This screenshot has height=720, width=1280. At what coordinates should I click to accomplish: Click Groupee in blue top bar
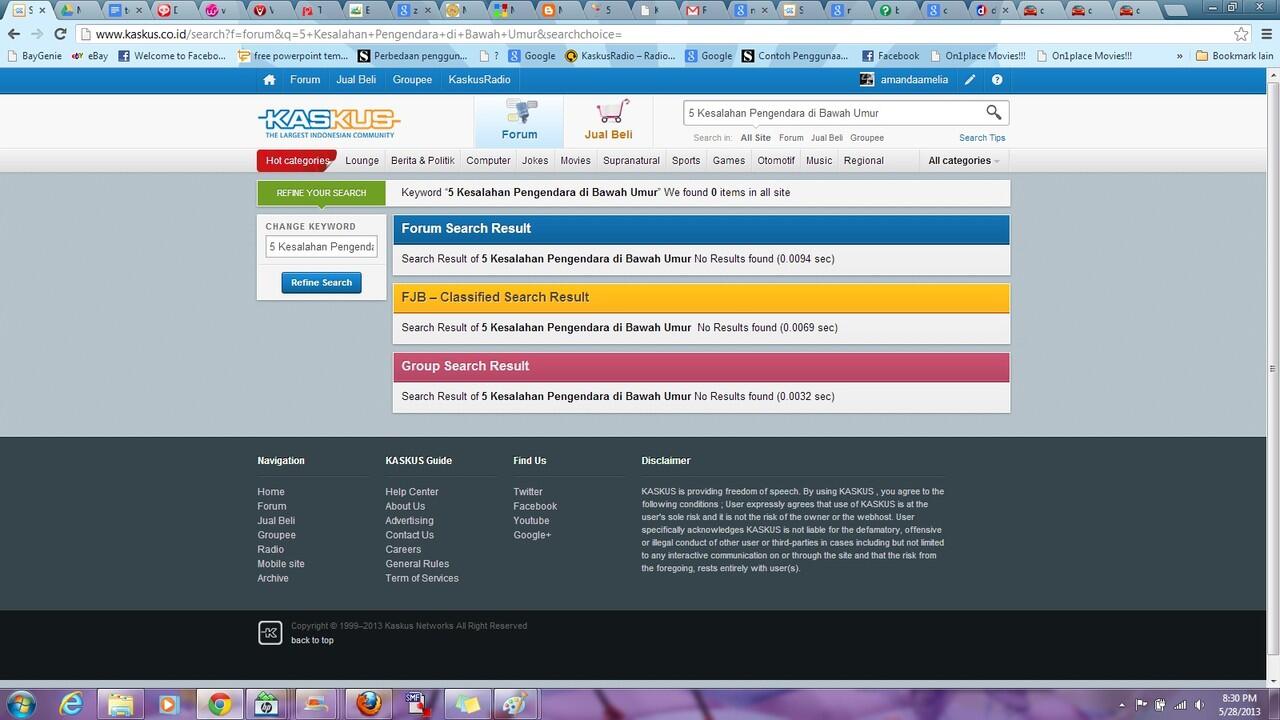click(412, 80)
